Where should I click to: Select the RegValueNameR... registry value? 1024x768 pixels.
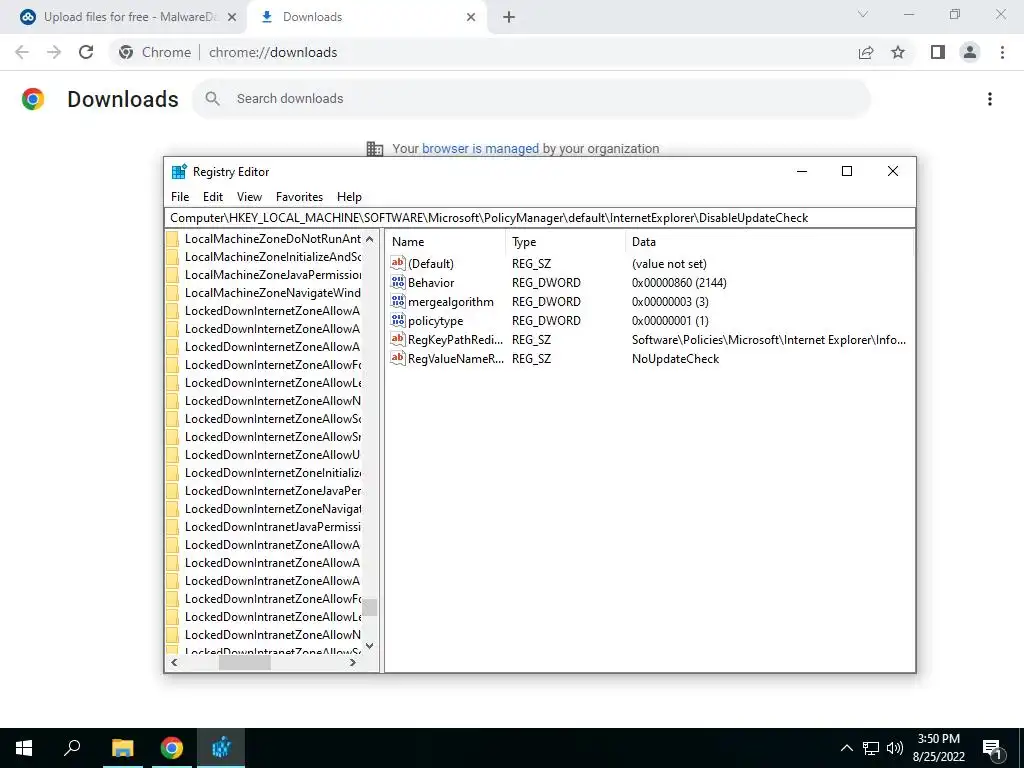pos(455,359)
